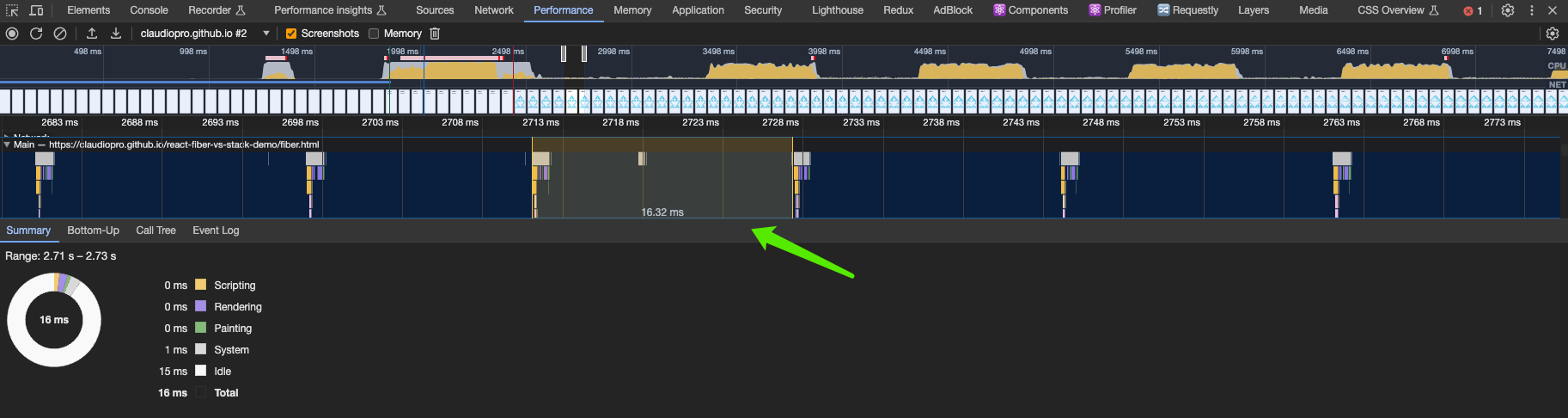Screen dimensions: 1568x418
Task: Select the Performance tab
Action: [563, 10]
